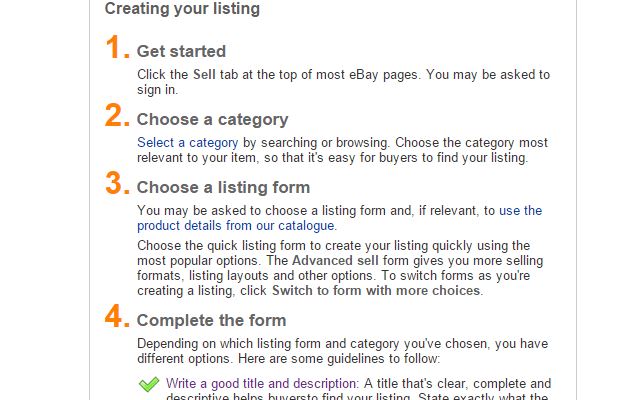Click the orange step number 4

117,316
